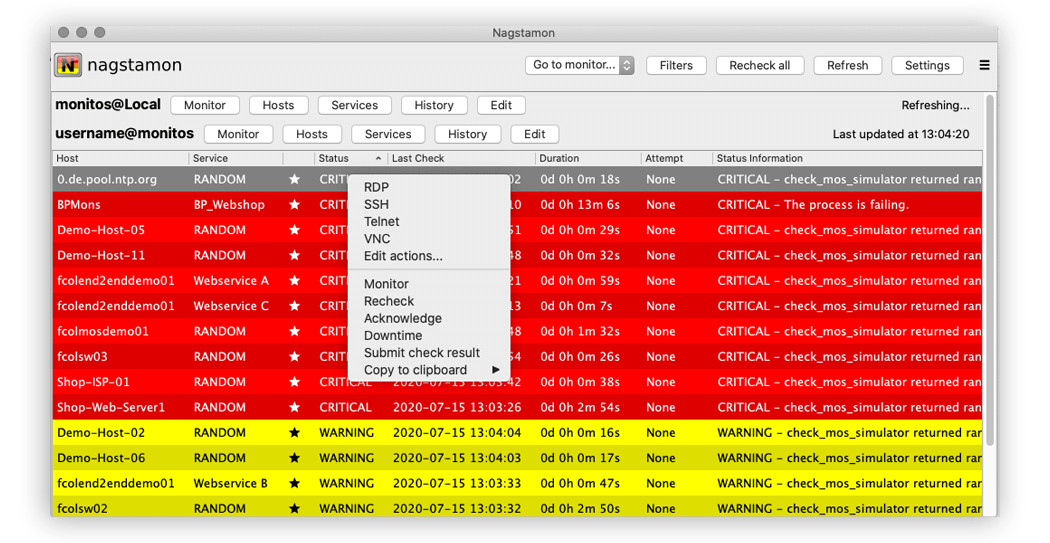Select Acknowledge in context menu
Image resolution: width=1050 pixels, height=543 pixels.
(403, 319)
